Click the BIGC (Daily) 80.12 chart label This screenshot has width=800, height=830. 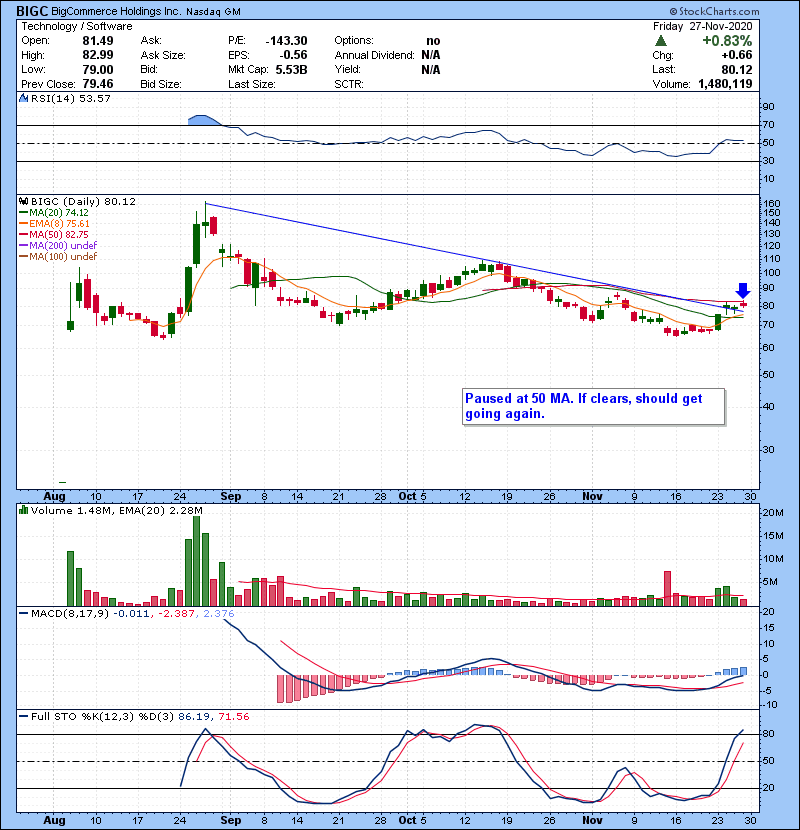tap(83, 202)
